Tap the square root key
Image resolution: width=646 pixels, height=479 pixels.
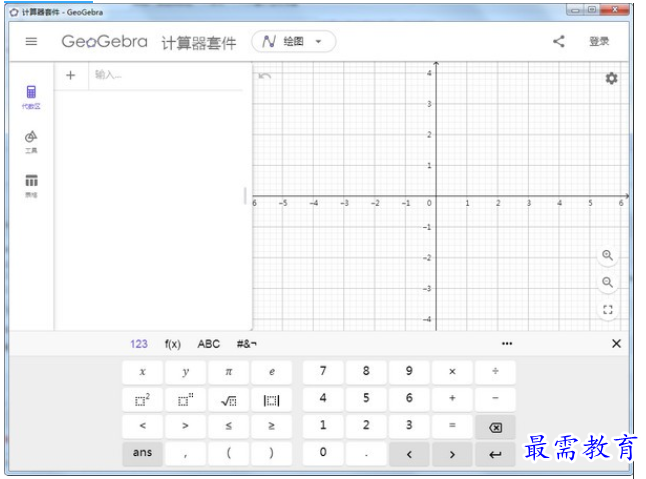[229, 399]
